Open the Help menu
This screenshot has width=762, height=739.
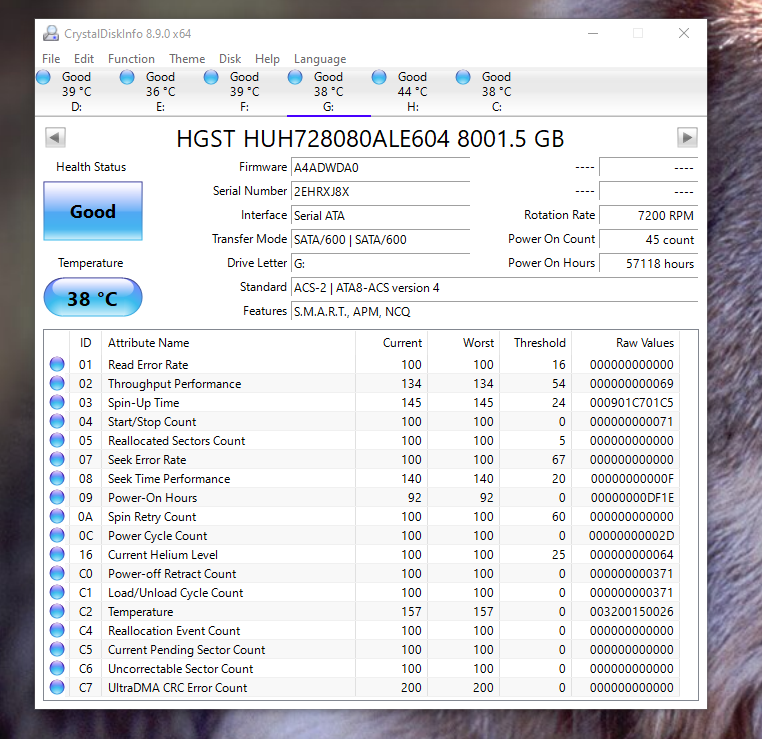click(267, 59)
